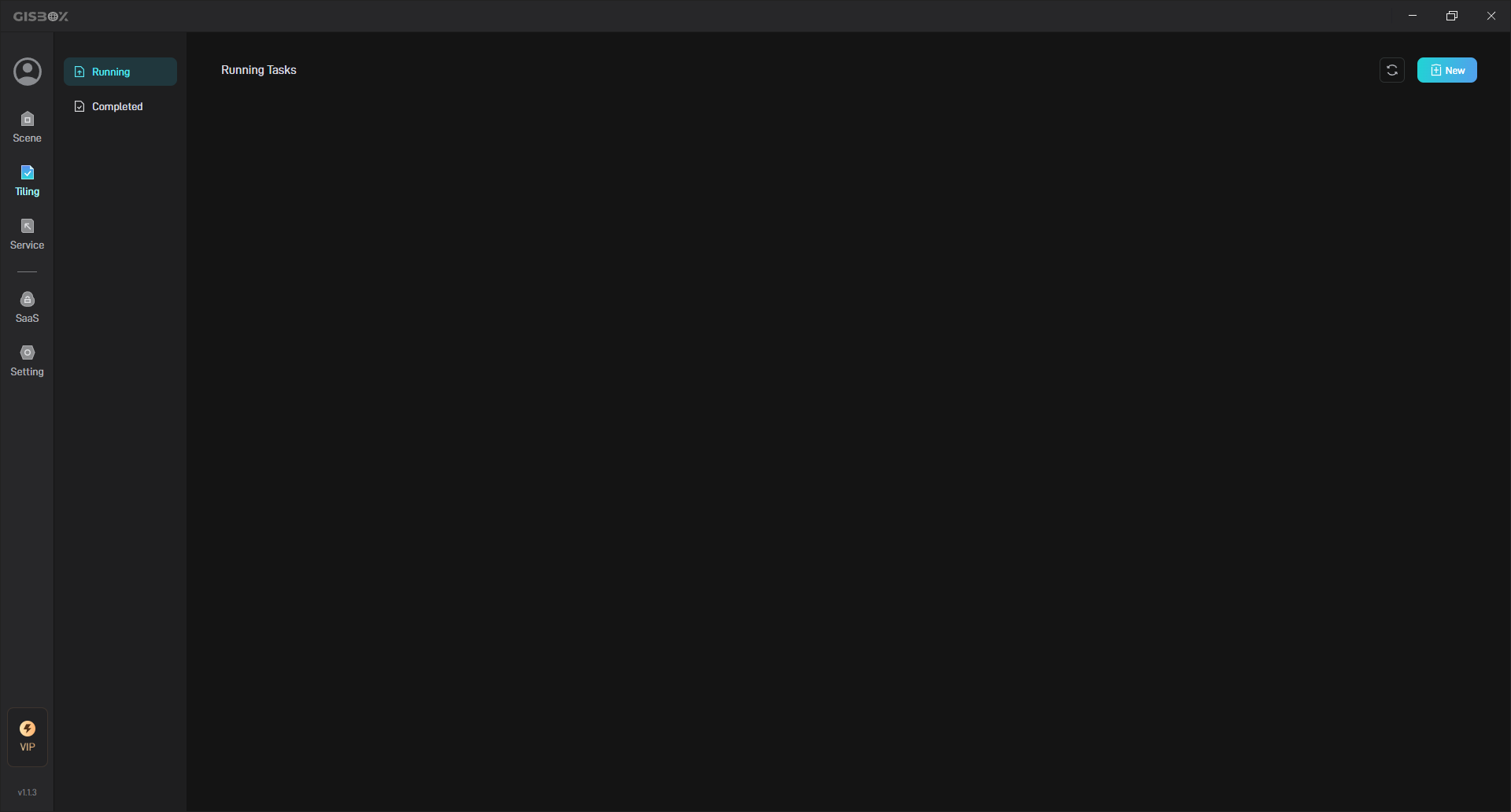Screen dimensions: 1511x812
Task: Close the GISBOX window
Action: (x=1491, y=16)
